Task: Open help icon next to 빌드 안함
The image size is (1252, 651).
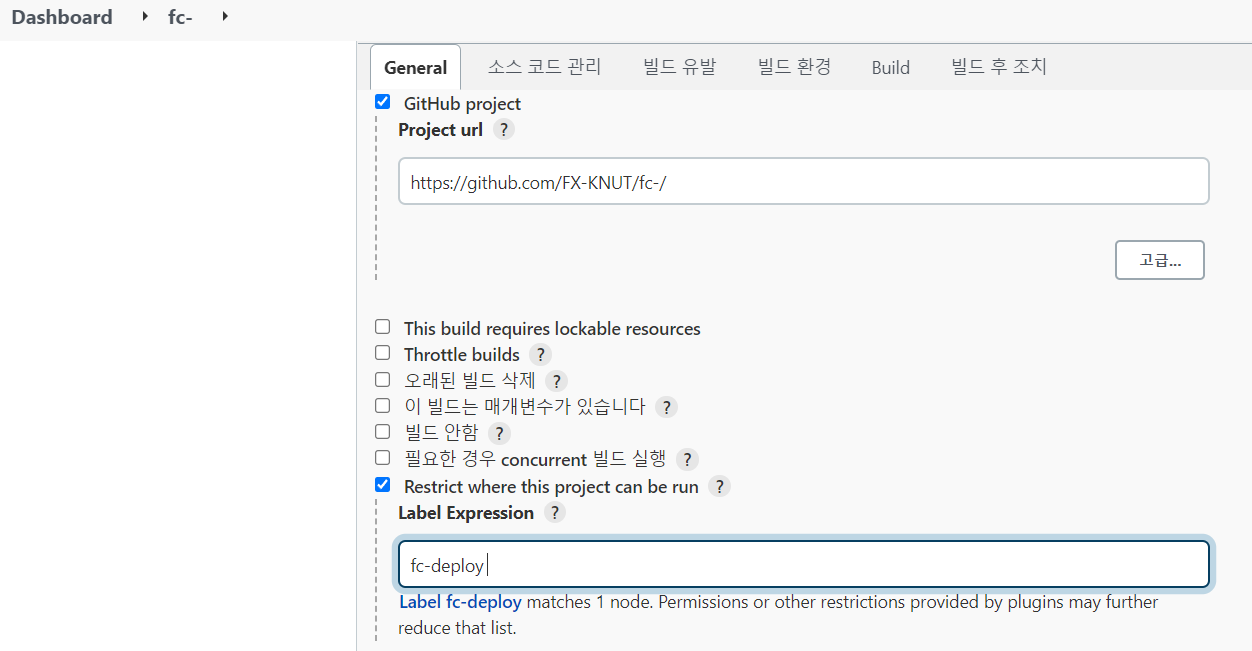Action: click(x=499, y=434)
